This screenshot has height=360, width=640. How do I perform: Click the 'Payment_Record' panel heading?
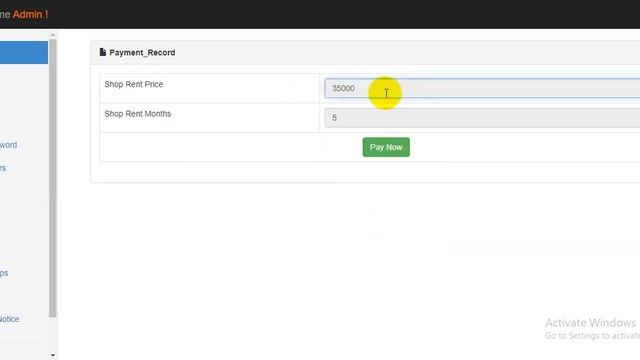142,52
